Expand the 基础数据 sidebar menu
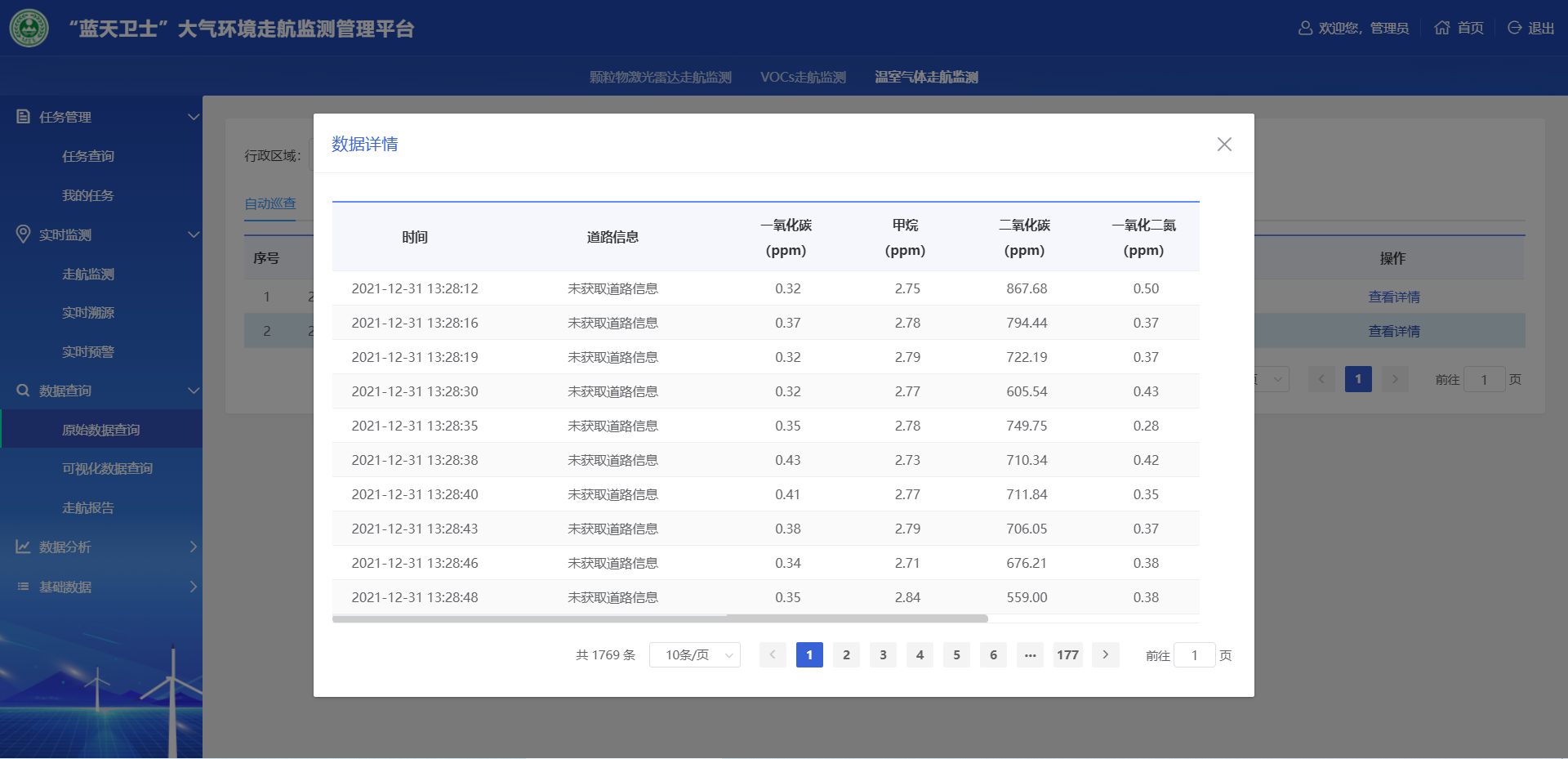This screenshot has width=1568, height=759. (x=194, y=587)
